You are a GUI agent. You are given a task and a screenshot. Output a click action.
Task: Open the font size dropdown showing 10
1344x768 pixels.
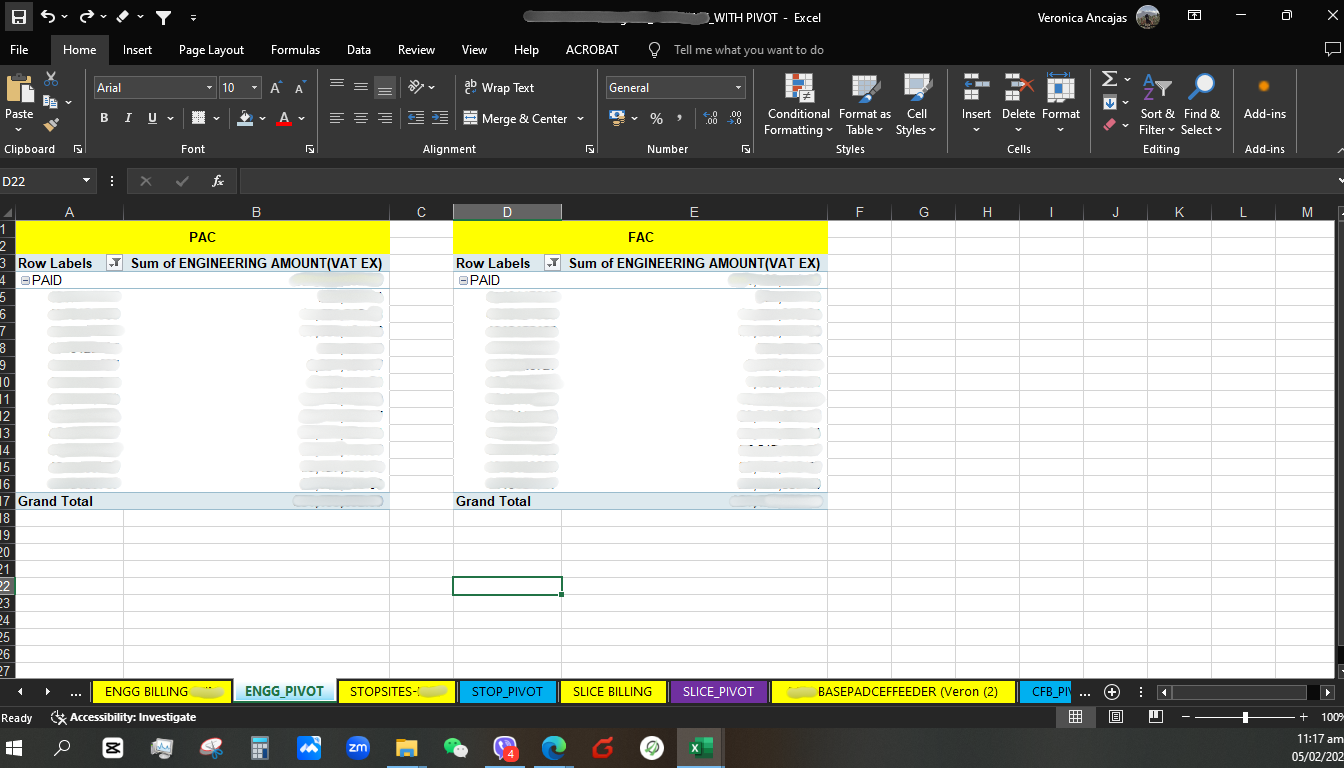[255, 88]
